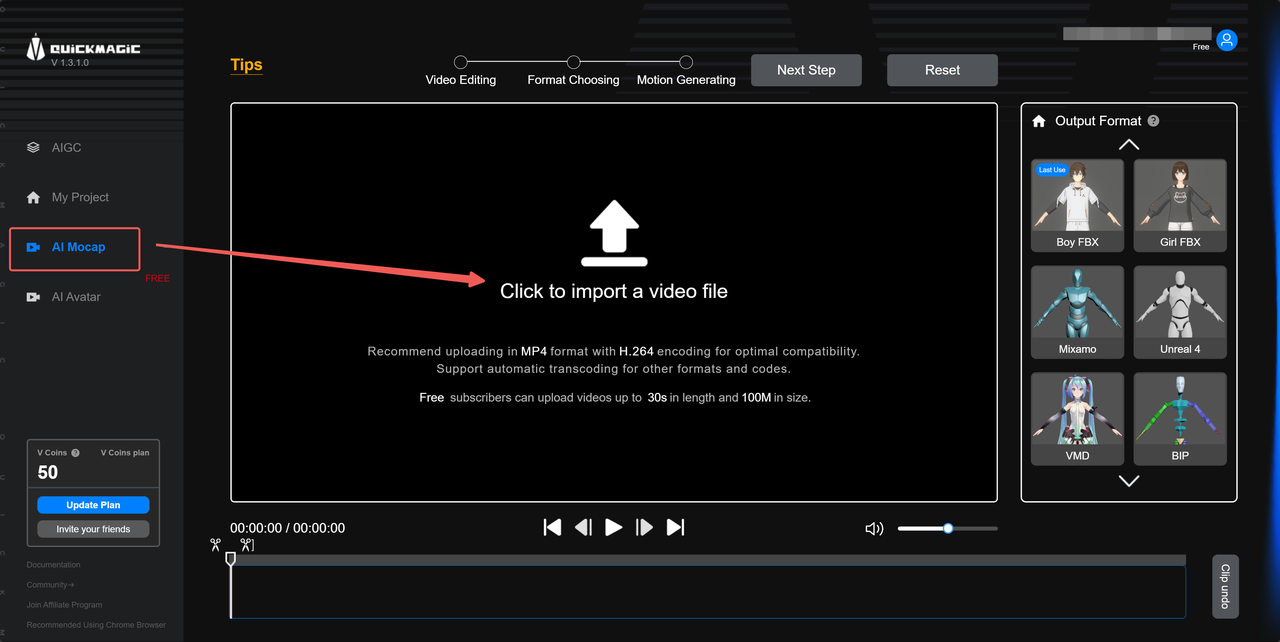Click the second scissors trim icon

[x=245, y=544]
